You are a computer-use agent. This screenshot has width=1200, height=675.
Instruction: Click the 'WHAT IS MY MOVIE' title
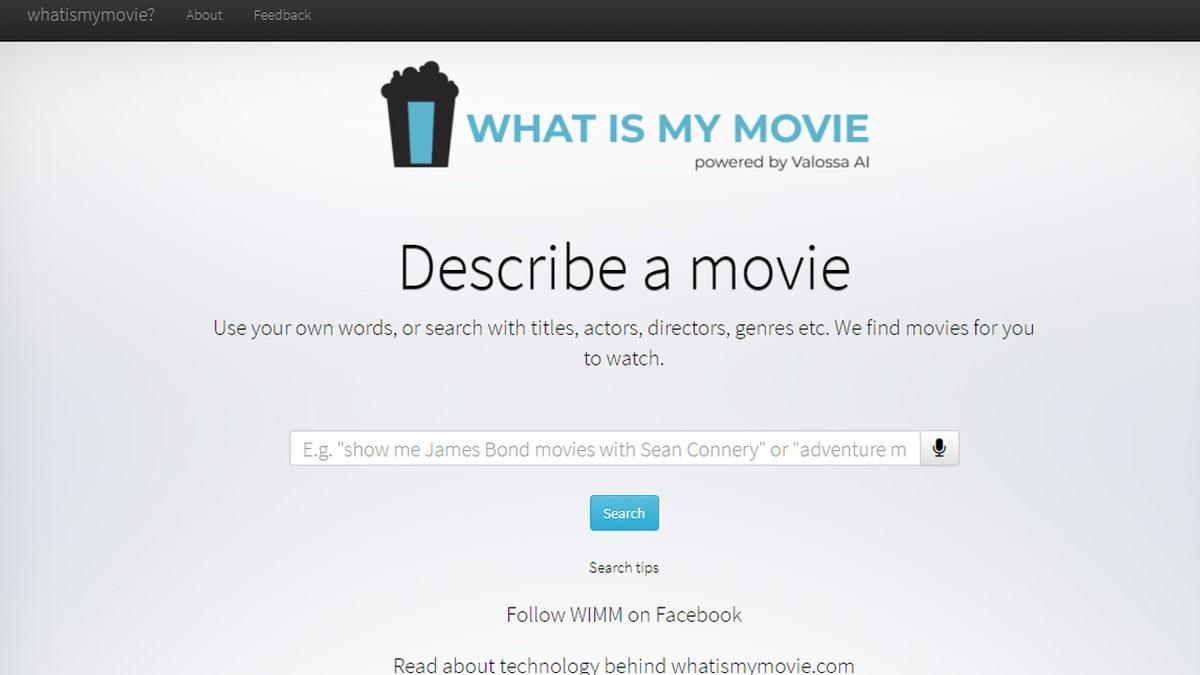point(668,128)
